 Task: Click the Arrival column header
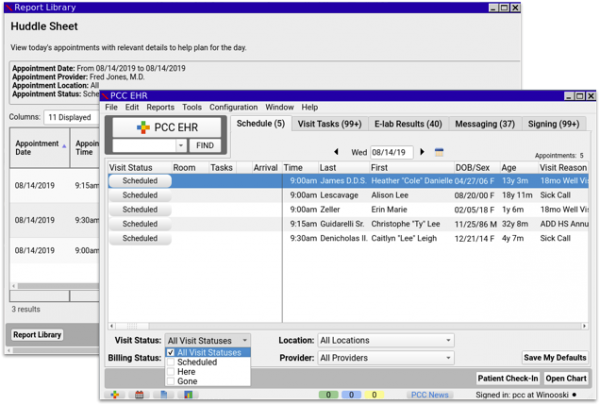(x=265, y=168)
